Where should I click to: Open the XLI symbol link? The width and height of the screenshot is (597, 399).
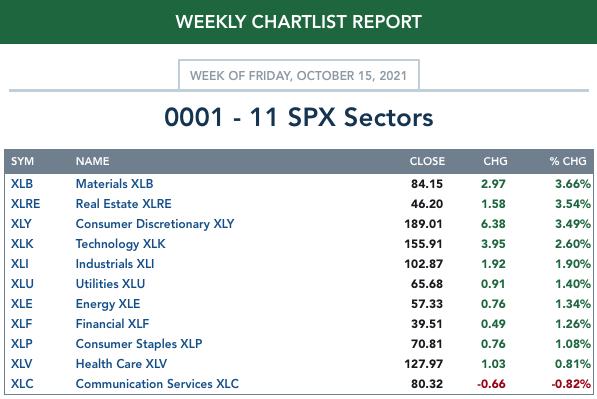point(19,264)
